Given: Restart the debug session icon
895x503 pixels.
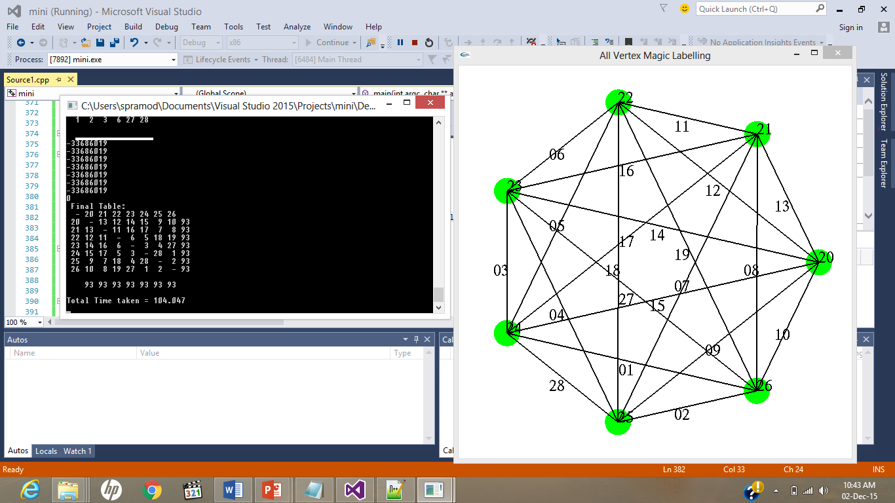Looking at the screenshot, I should coord(429,42).
